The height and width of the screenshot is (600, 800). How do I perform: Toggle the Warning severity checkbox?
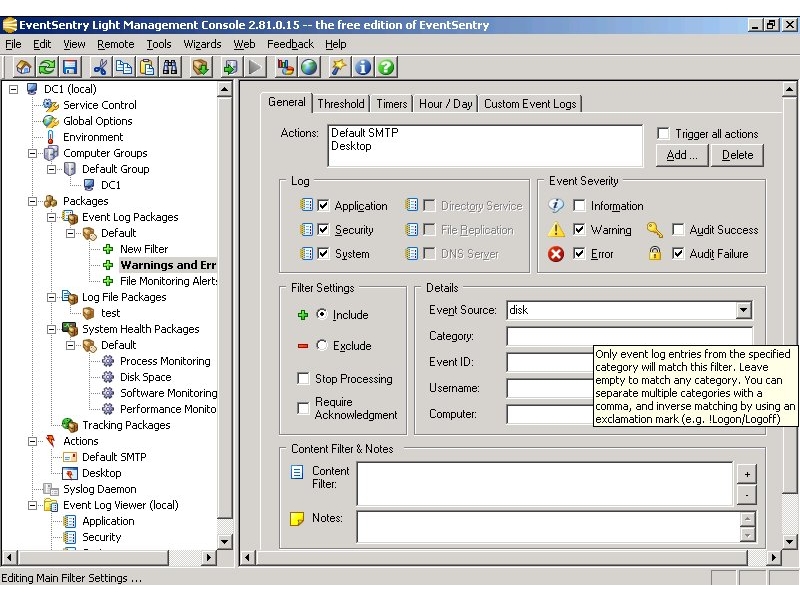click(x=579, y=230)
